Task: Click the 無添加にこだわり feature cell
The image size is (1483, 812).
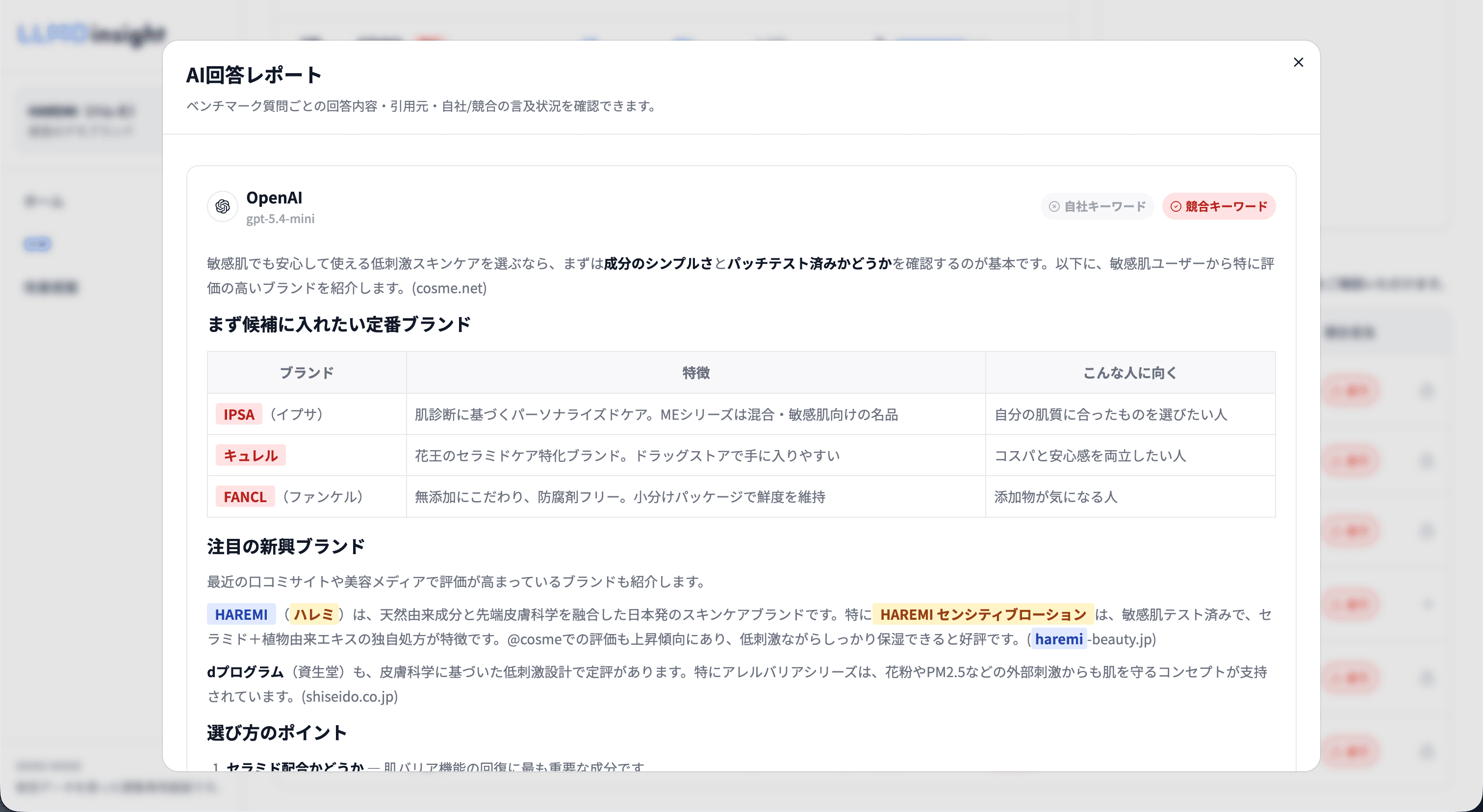Action: pyautogui.click(x=696, y=497)
